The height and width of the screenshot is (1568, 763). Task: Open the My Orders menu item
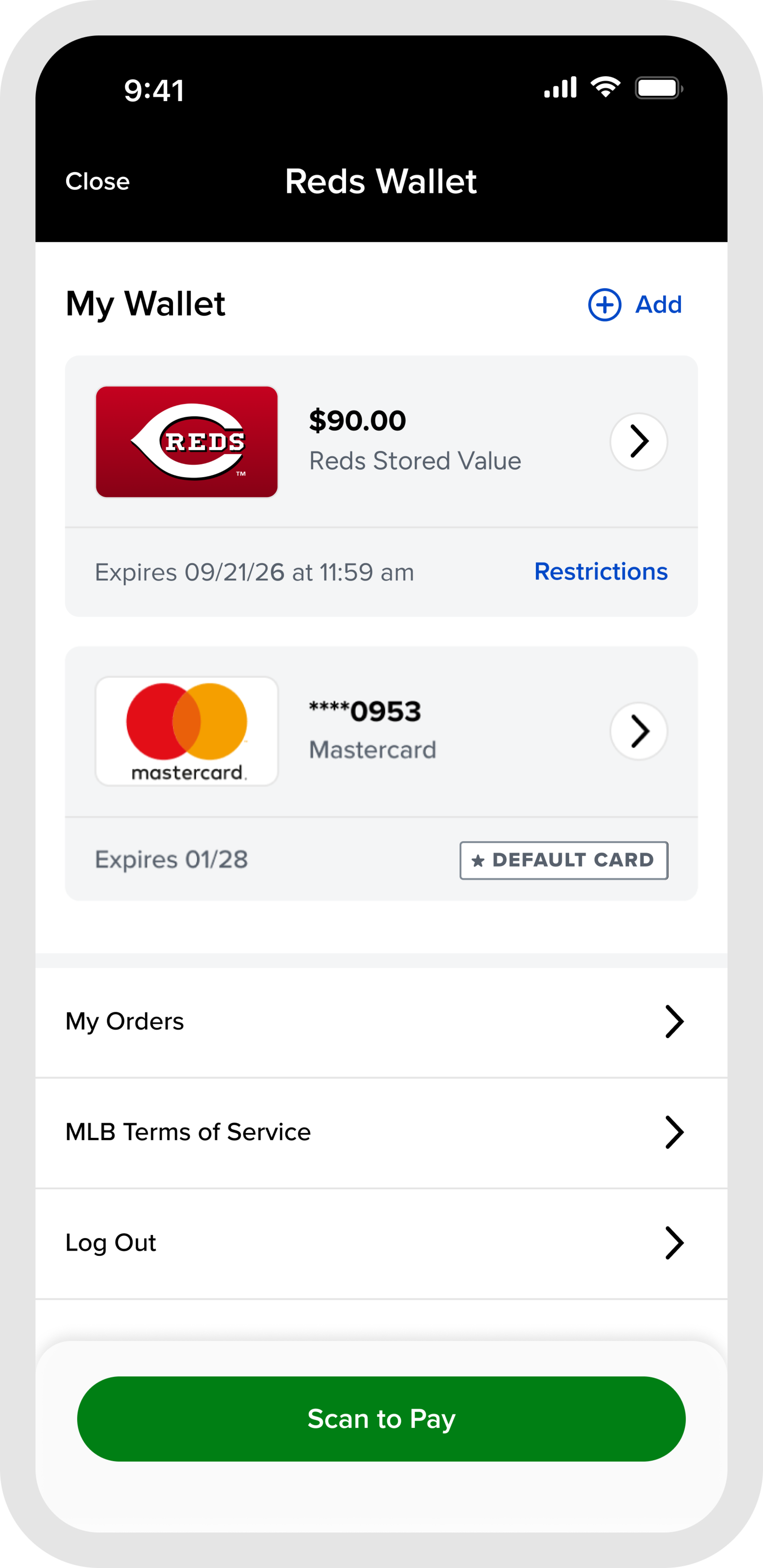click(x=125, y=1021)
